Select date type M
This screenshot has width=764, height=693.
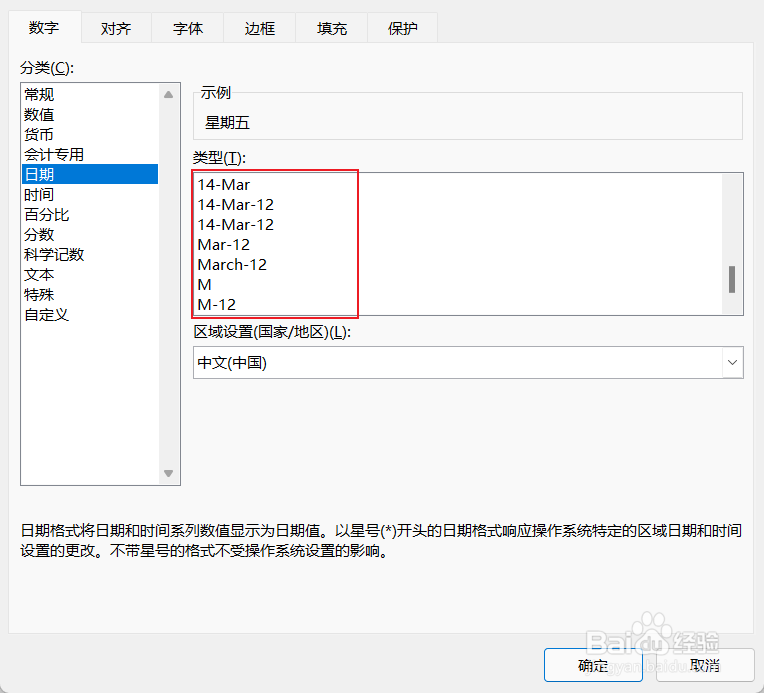coord(458,285)
